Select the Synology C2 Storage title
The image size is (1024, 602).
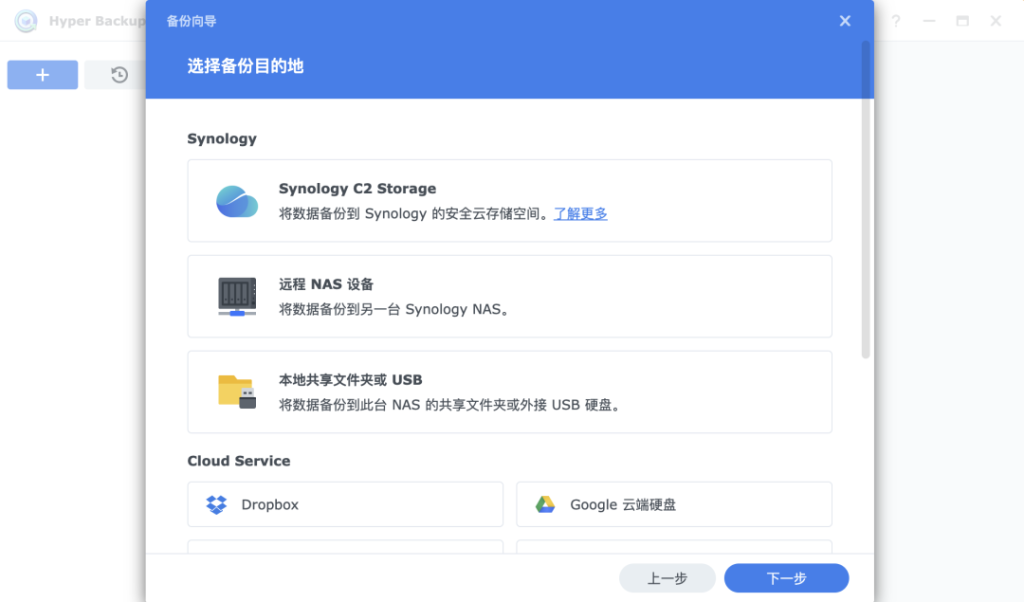click(x=357, y=188)
